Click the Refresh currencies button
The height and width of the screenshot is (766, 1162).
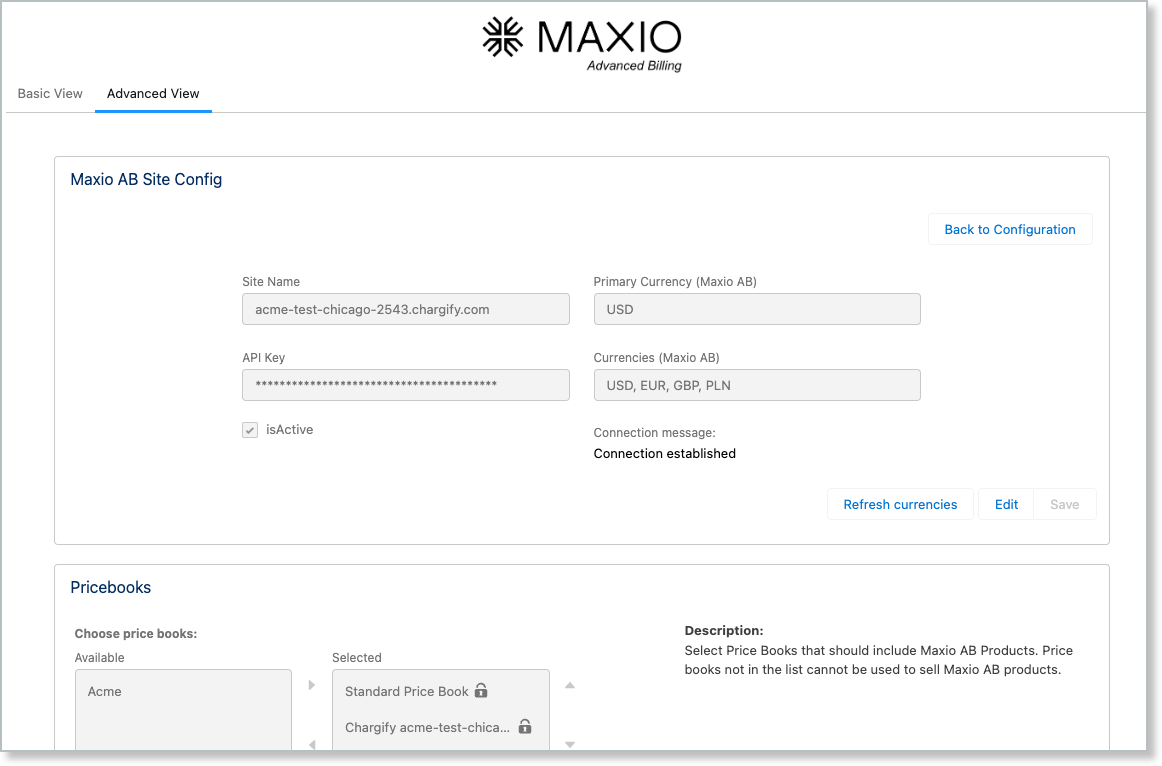coord(900,504)
